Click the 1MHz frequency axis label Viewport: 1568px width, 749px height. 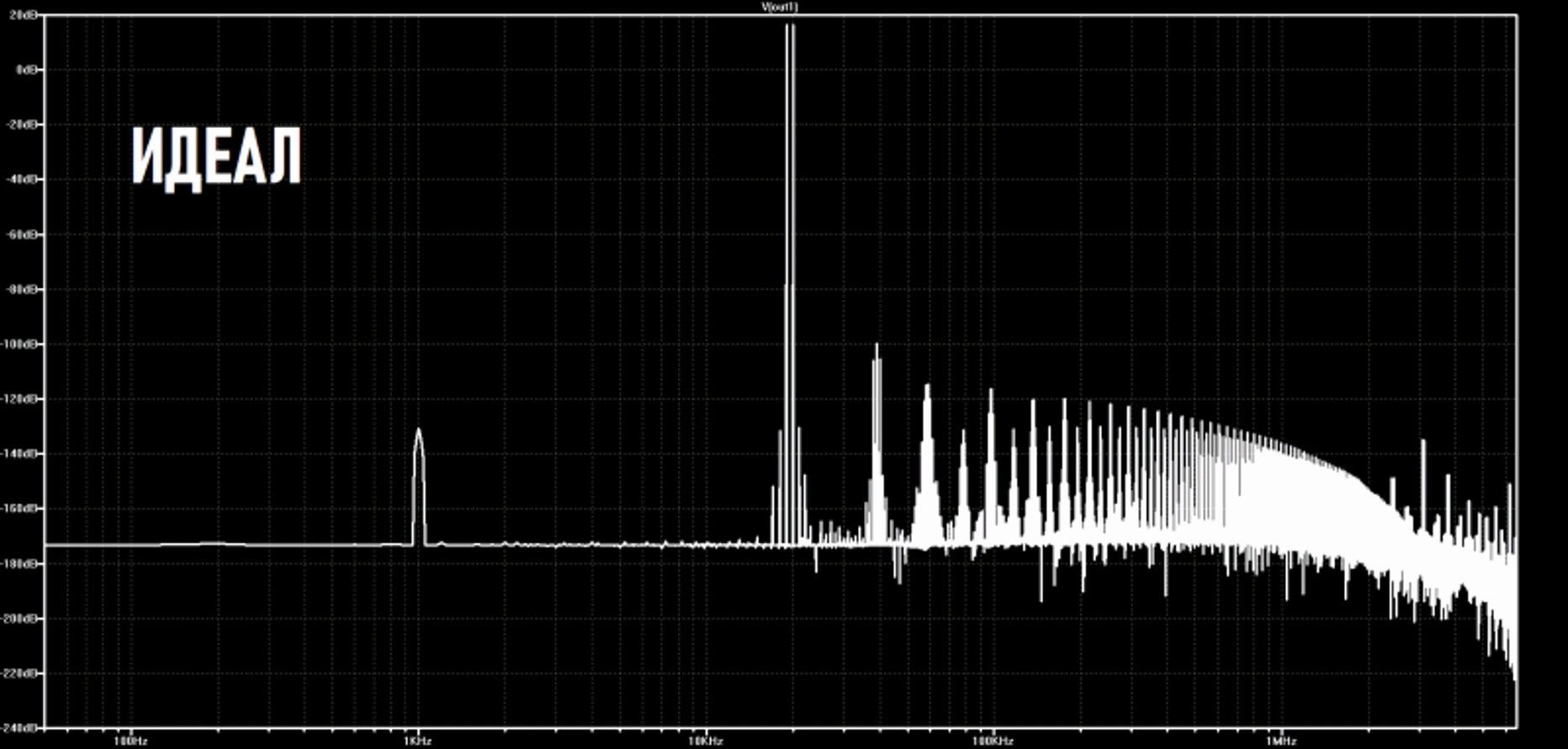coord(1280,741)
